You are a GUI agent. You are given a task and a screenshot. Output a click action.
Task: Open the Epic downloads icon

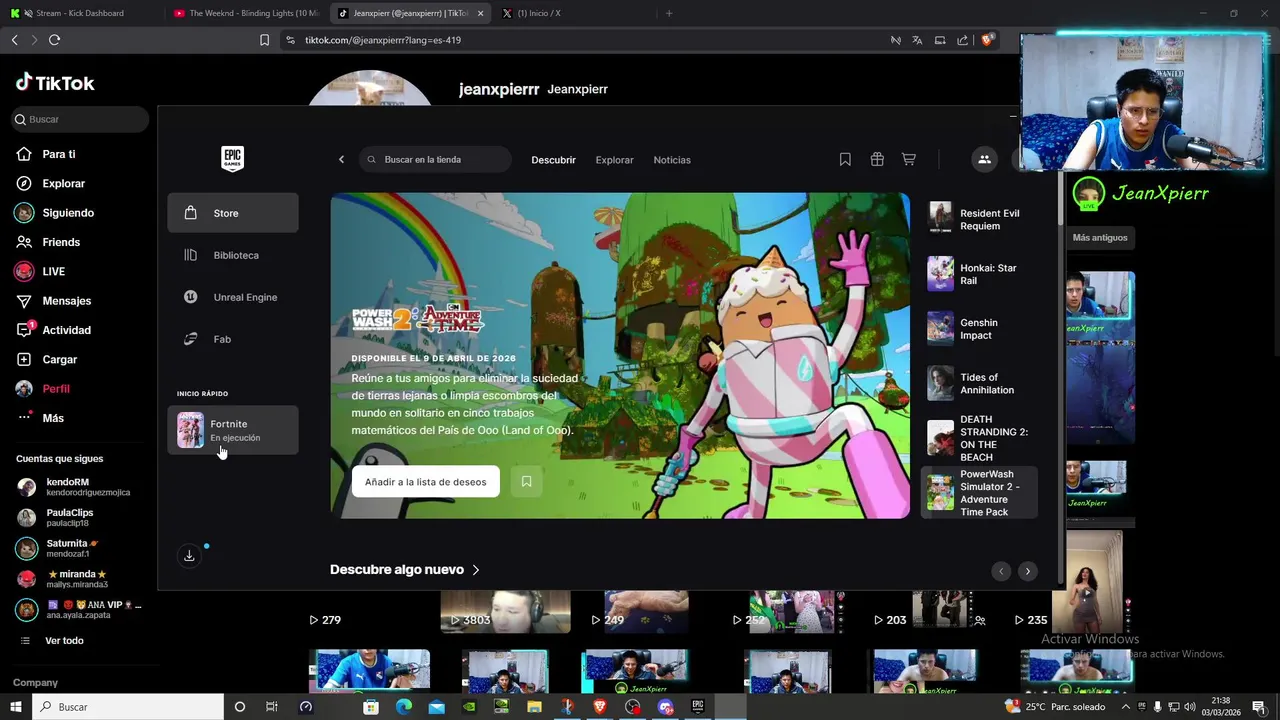coord(189,556)
